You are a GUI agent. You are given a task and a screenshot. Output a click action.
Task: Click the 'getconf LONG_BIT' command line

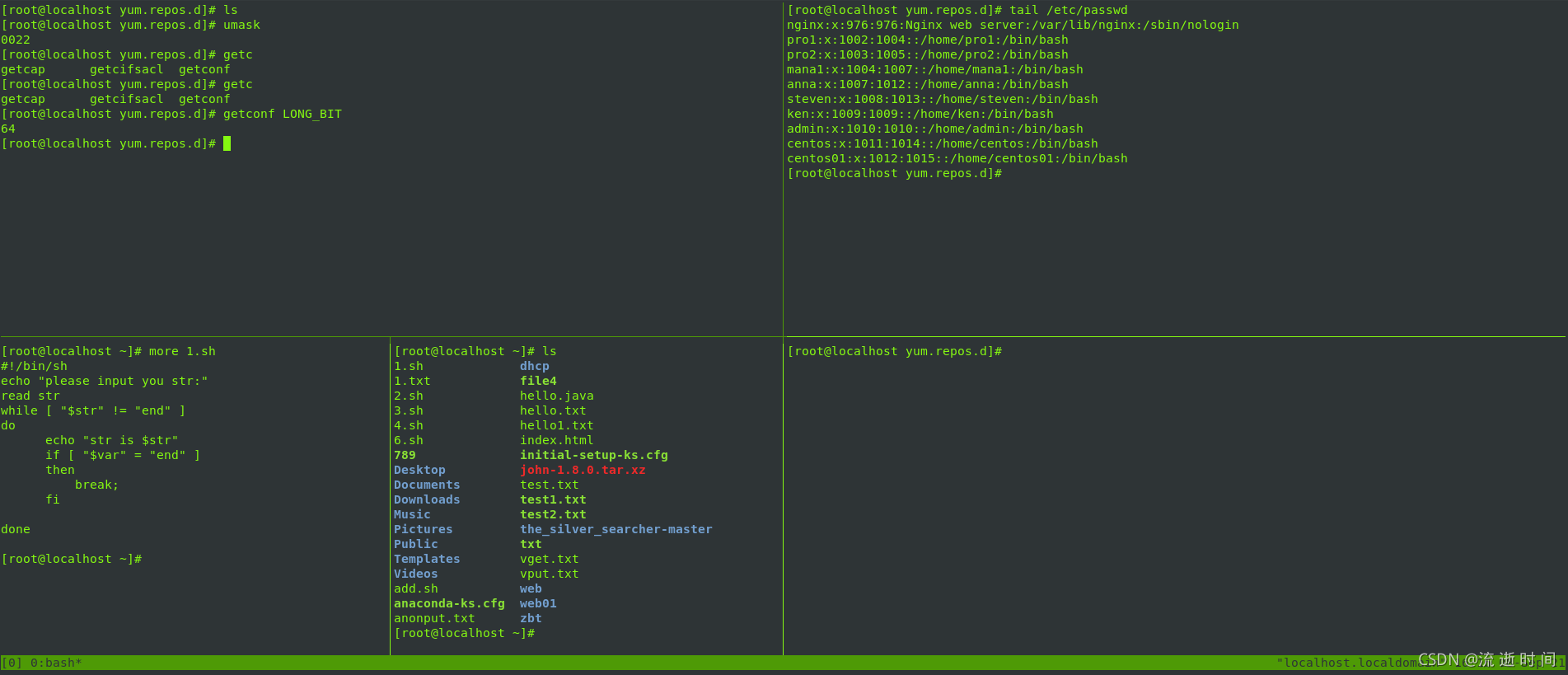(x=171, y=114)
